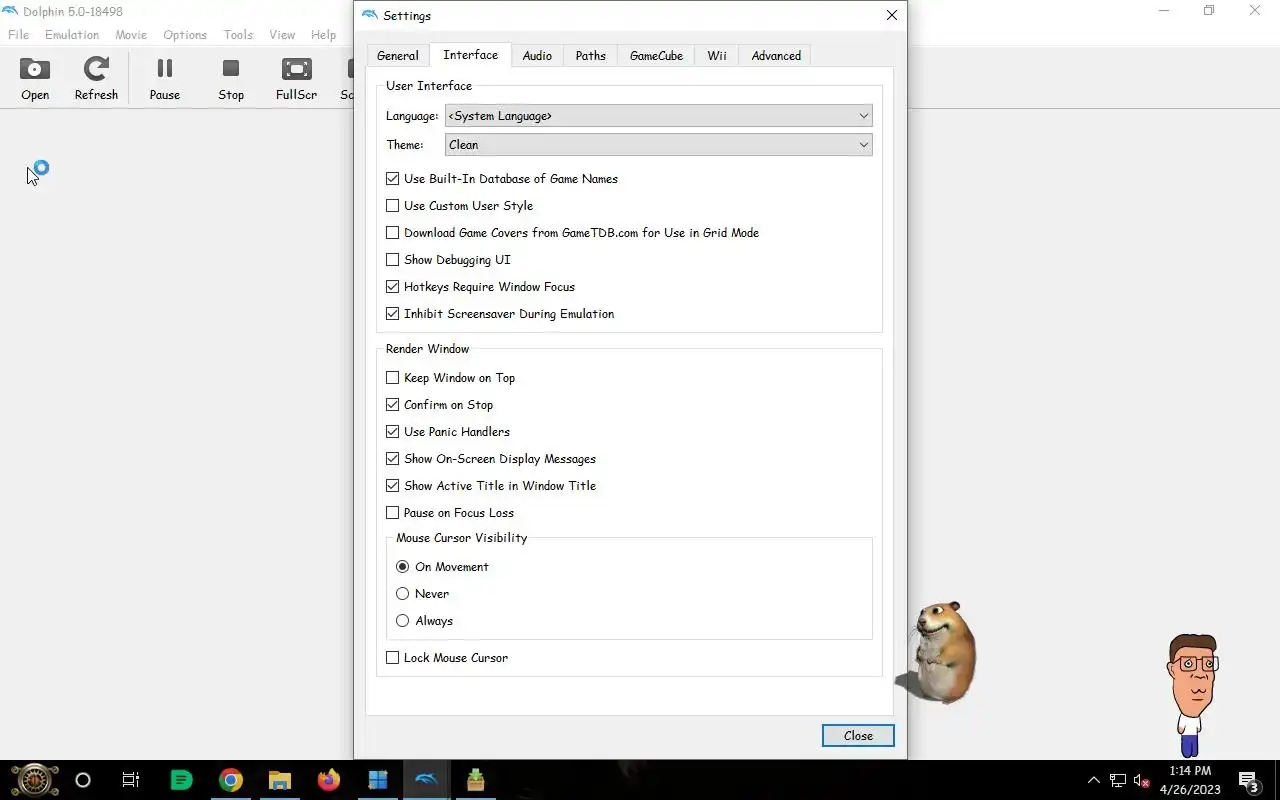Image resolution: width=1280 pixels, height=800 pixels.
Task: Open the Help menu
Action: (323, 35)
